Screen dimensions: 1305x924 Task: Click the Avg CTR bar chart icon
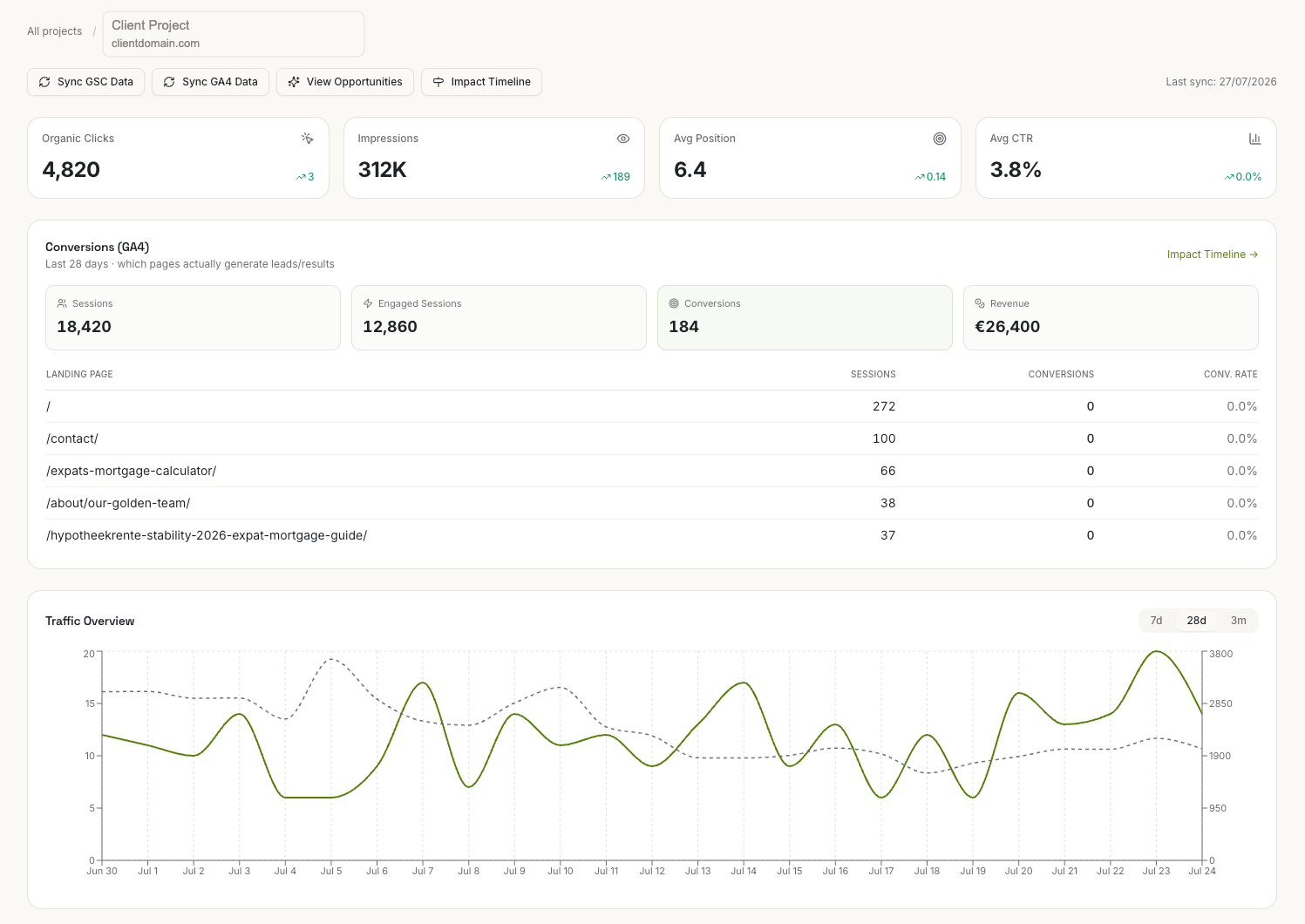tap(1255, 139)
